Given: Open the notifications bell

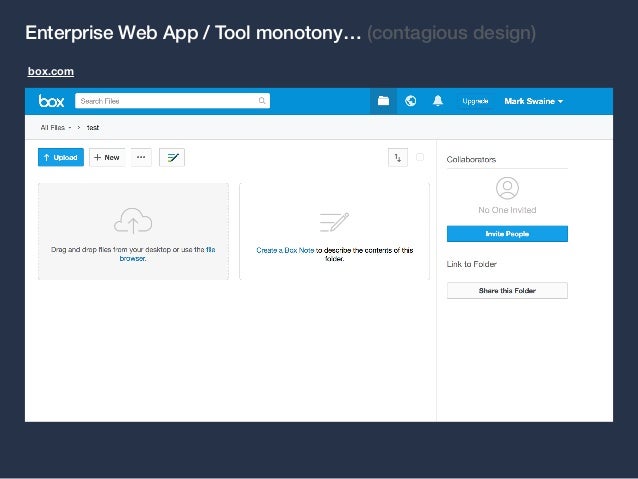Looking at the screenshot, I should 438,101.
